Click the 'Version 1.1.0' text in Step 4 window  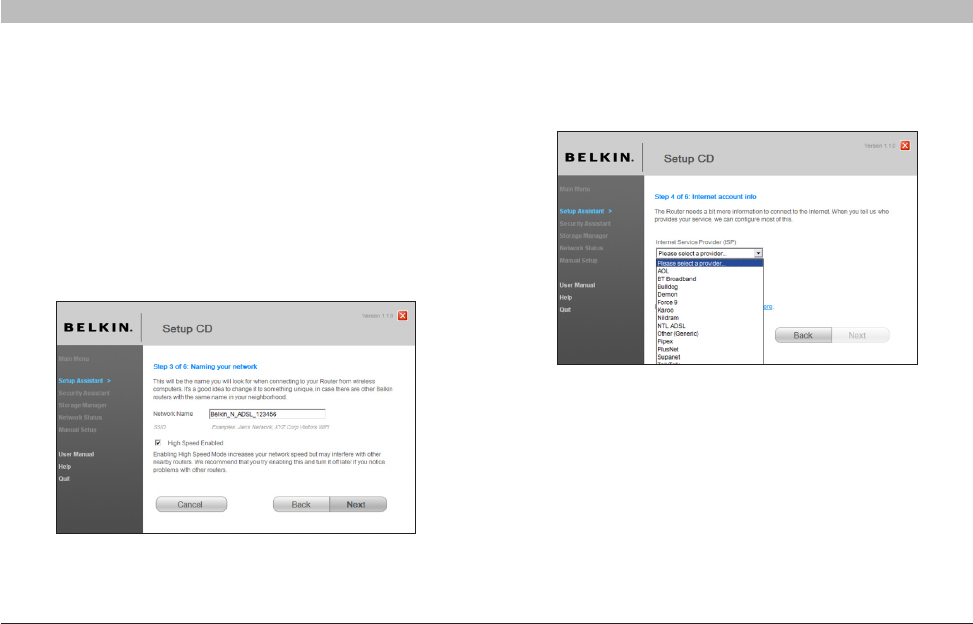[879, 146]
